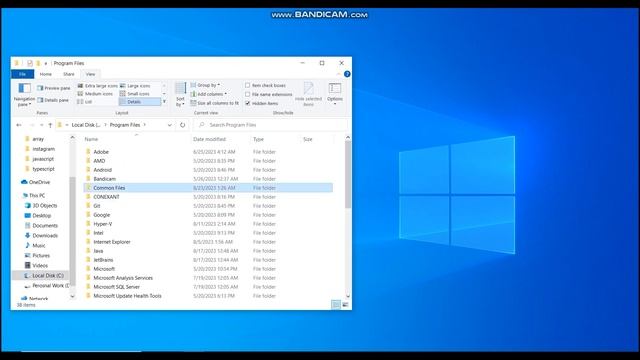Click the Hide selected items button
This screenshot has width=640, height=360.
309,94
